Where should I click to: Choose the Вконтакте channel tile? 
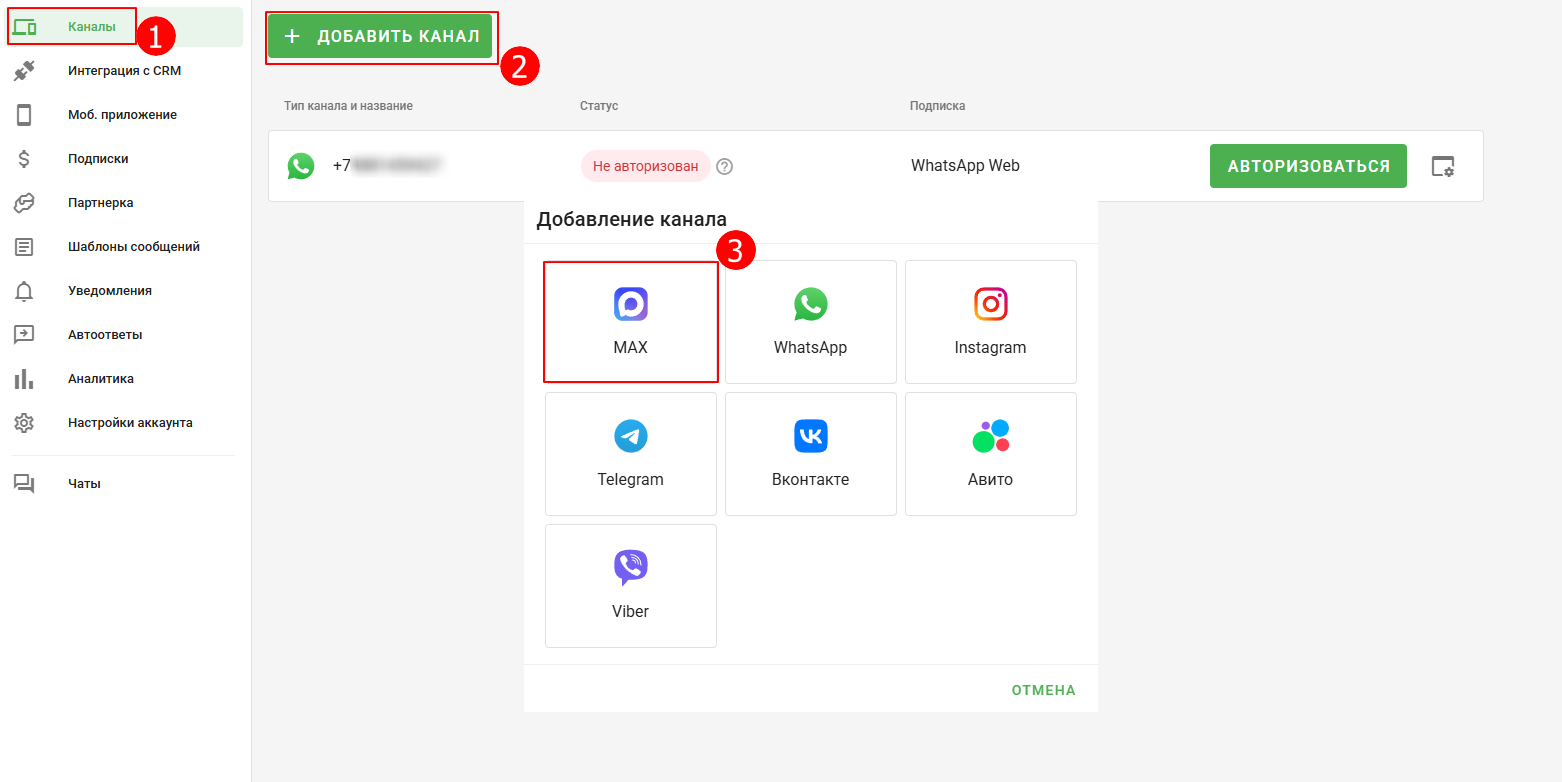pyautogui.click(x=810, y=454)
